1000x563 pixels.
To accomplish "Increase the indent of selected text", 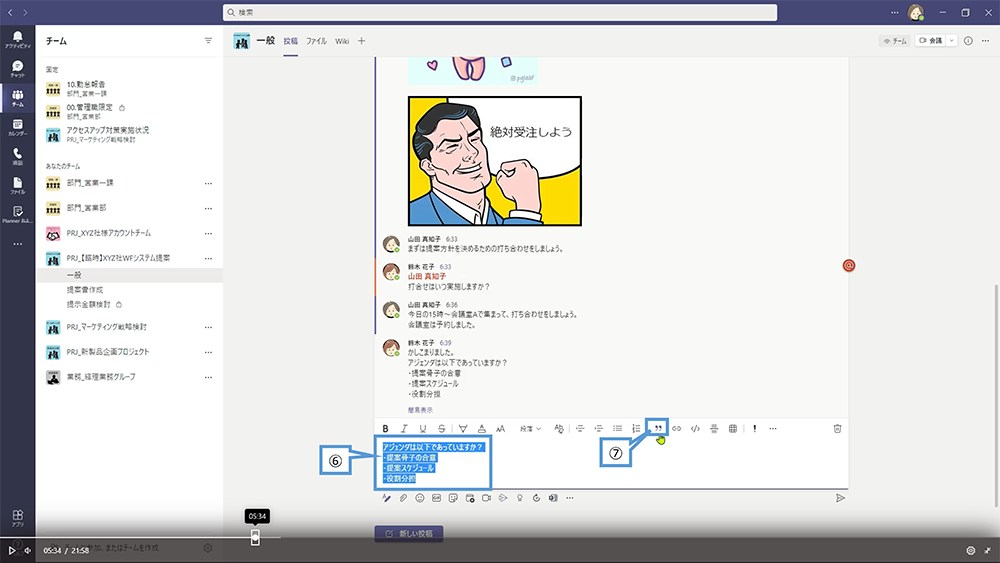I will (x=598, y=428).
